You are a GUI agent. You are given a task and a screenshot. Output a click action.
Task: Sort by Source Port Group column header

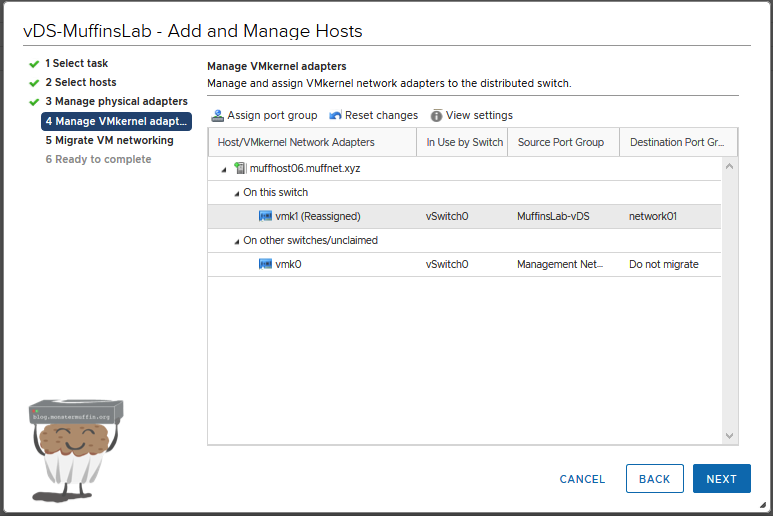pyautogui.click(x=561, y=142)
